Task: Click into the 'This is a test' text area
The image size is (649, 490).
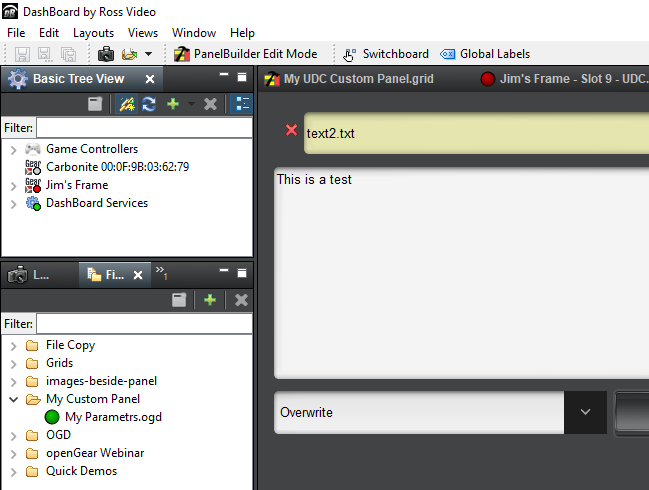Action: [461, 273]
